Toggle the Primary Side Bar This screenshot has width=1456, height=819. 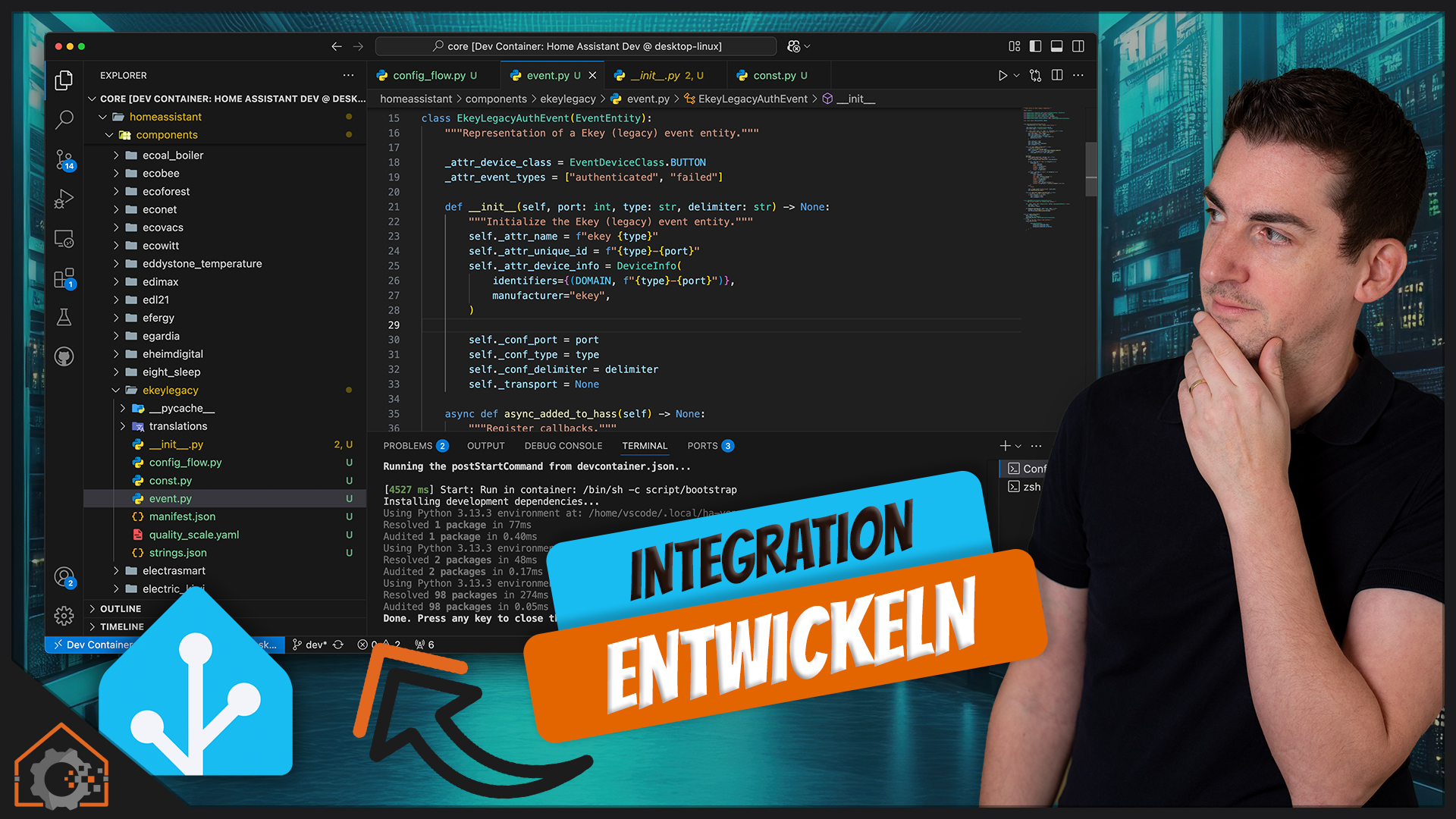[1035, 46]
